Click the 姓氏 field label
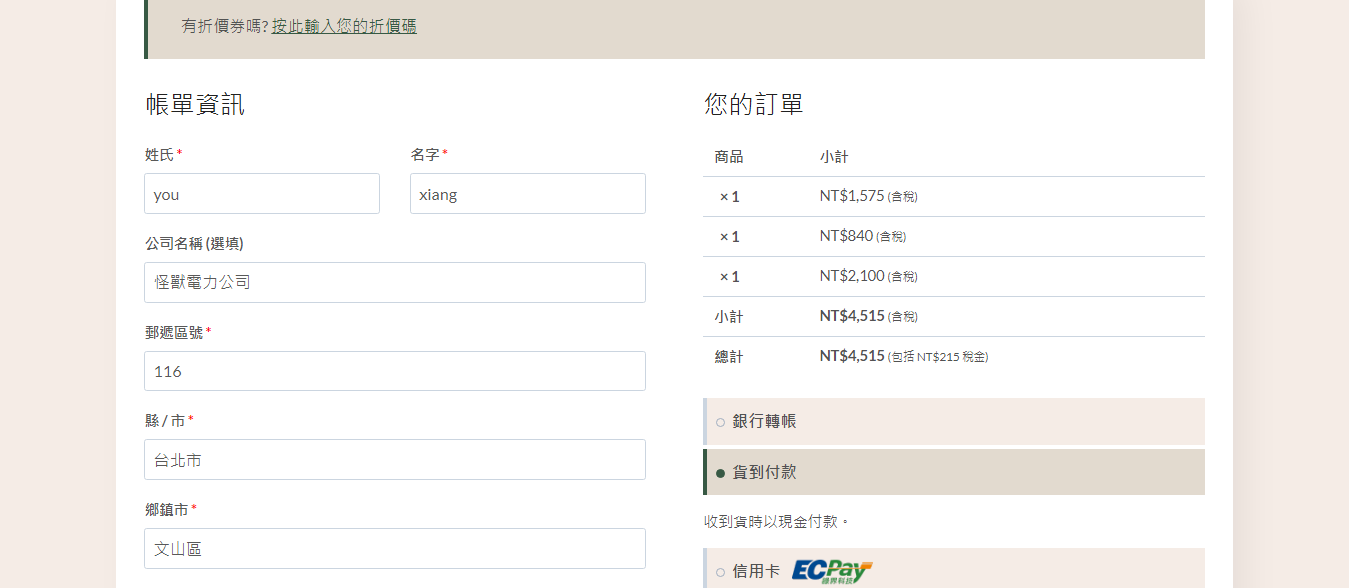Viewport: 1349px width, 588px height. [159, 155]
